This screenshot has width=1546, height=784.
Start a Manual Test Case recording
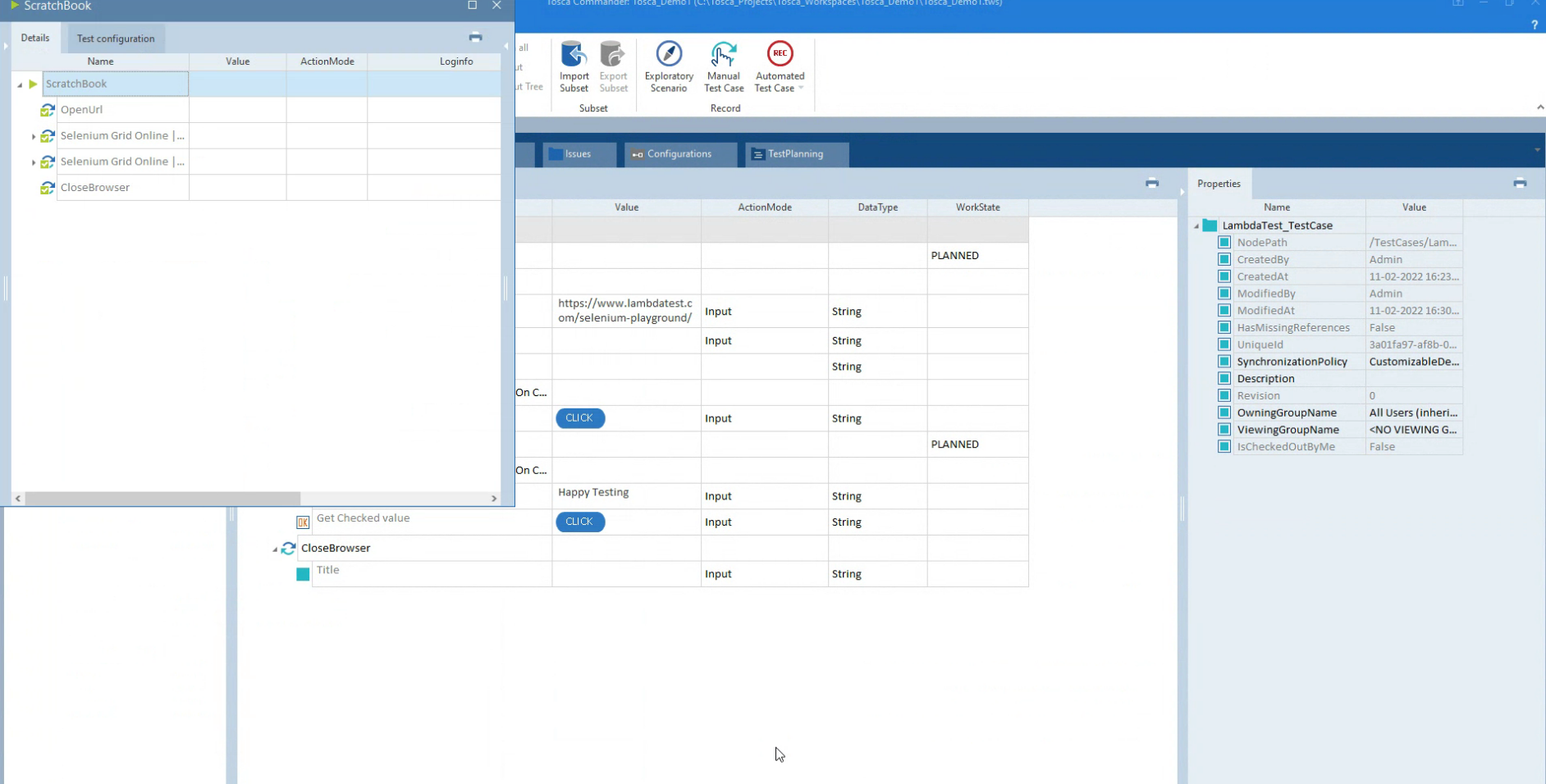723,55
